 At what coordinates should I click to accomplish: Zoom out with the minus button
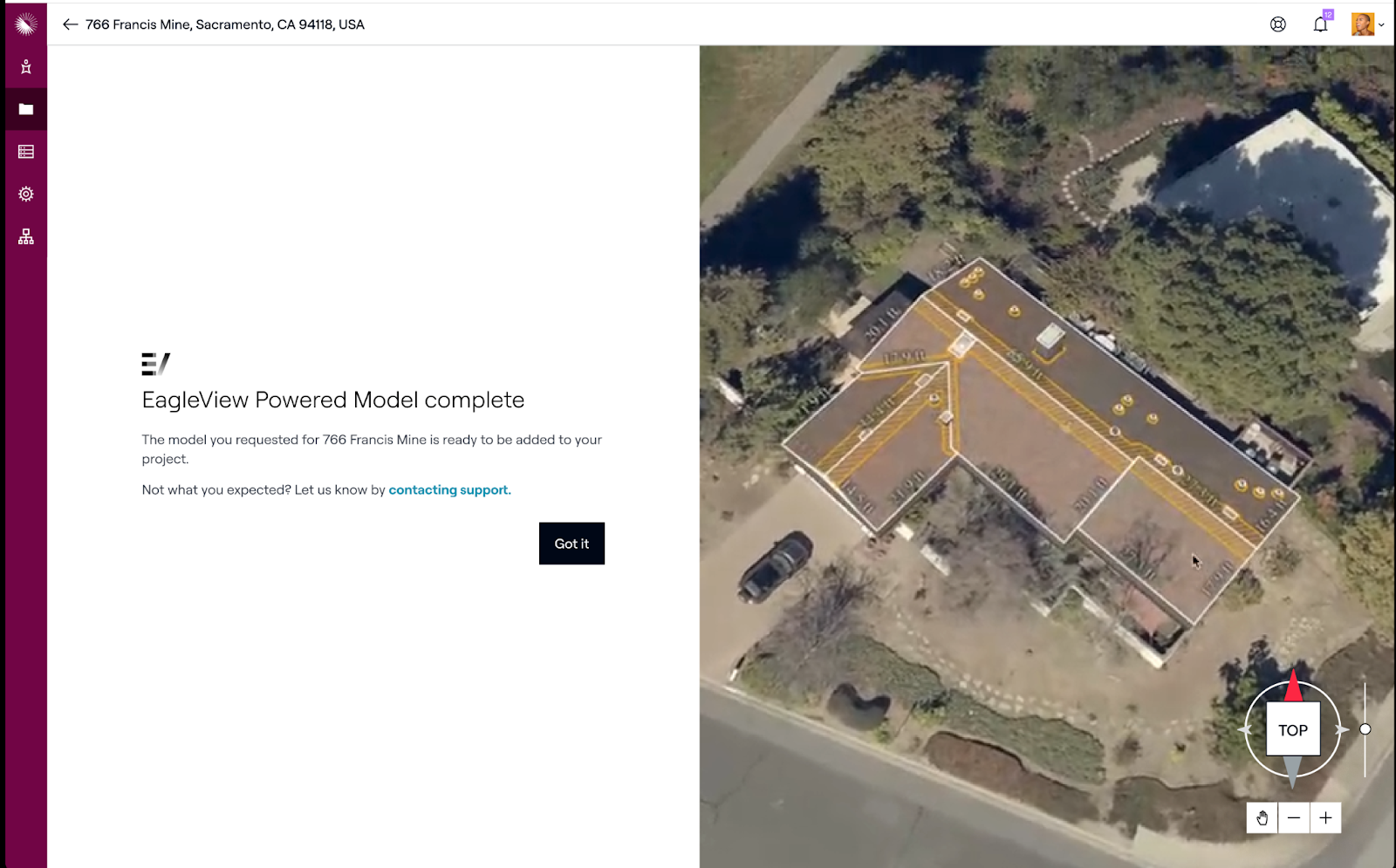click(1294, 817)
